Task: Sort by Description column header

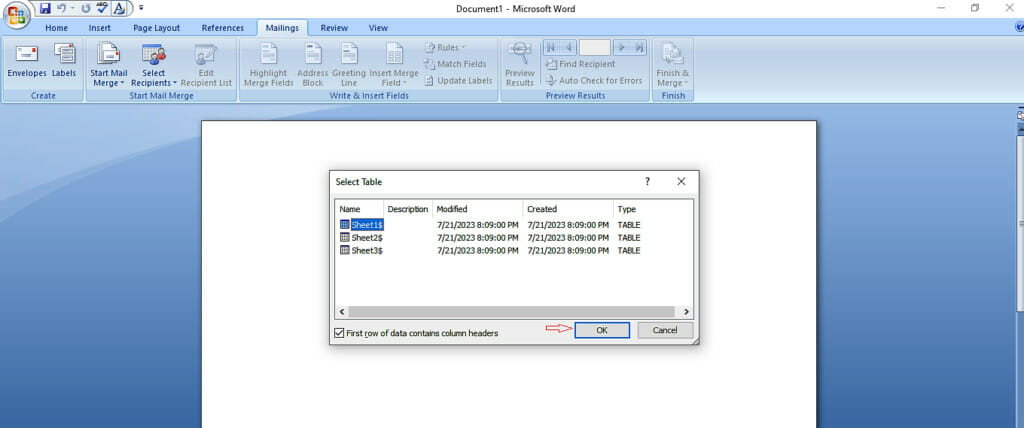Action: [408, 209]
